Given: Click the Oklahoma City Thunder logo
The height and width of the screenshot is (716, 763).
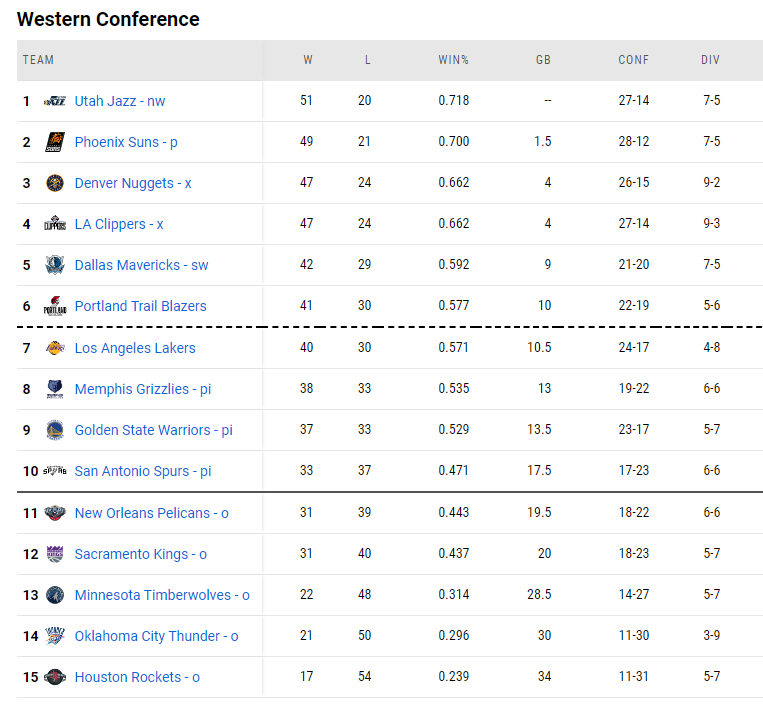Looking at the screenshot, I should tap(55, 636).
